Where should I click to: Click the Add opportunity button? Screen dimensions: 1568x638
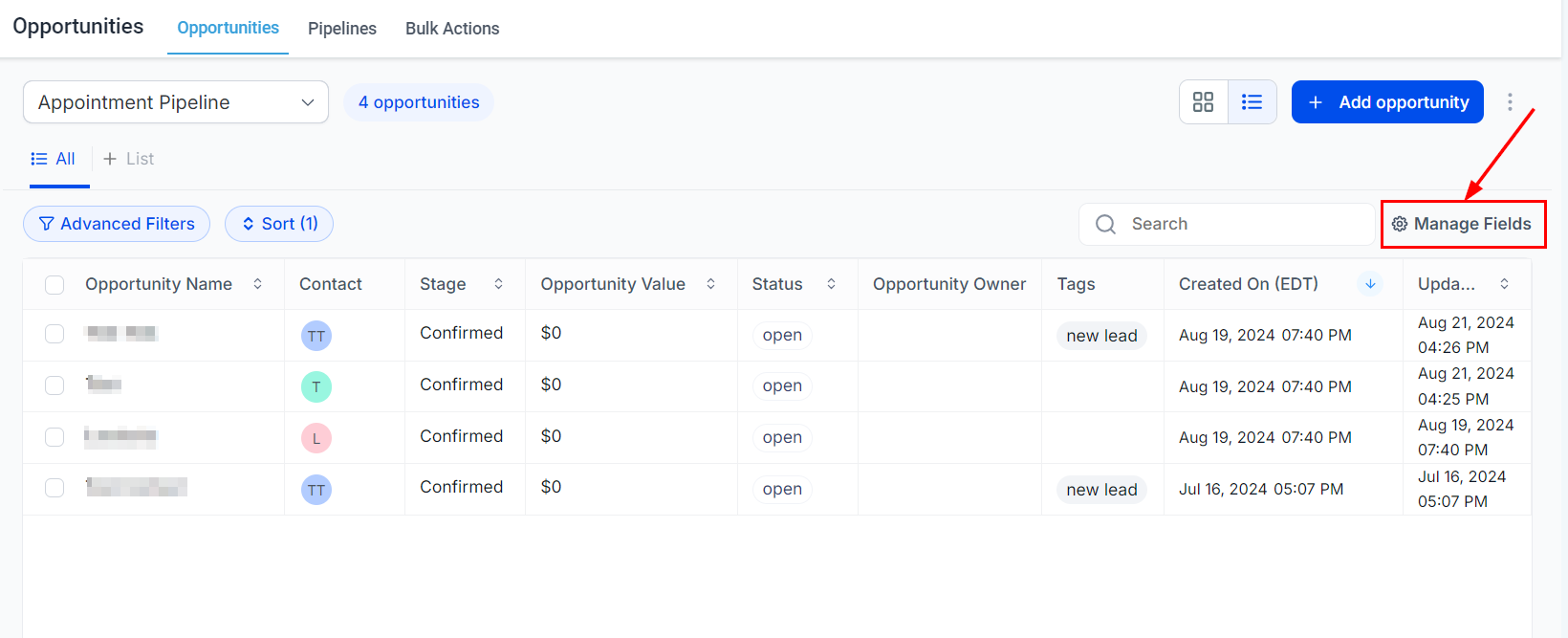coord(1387,102)
